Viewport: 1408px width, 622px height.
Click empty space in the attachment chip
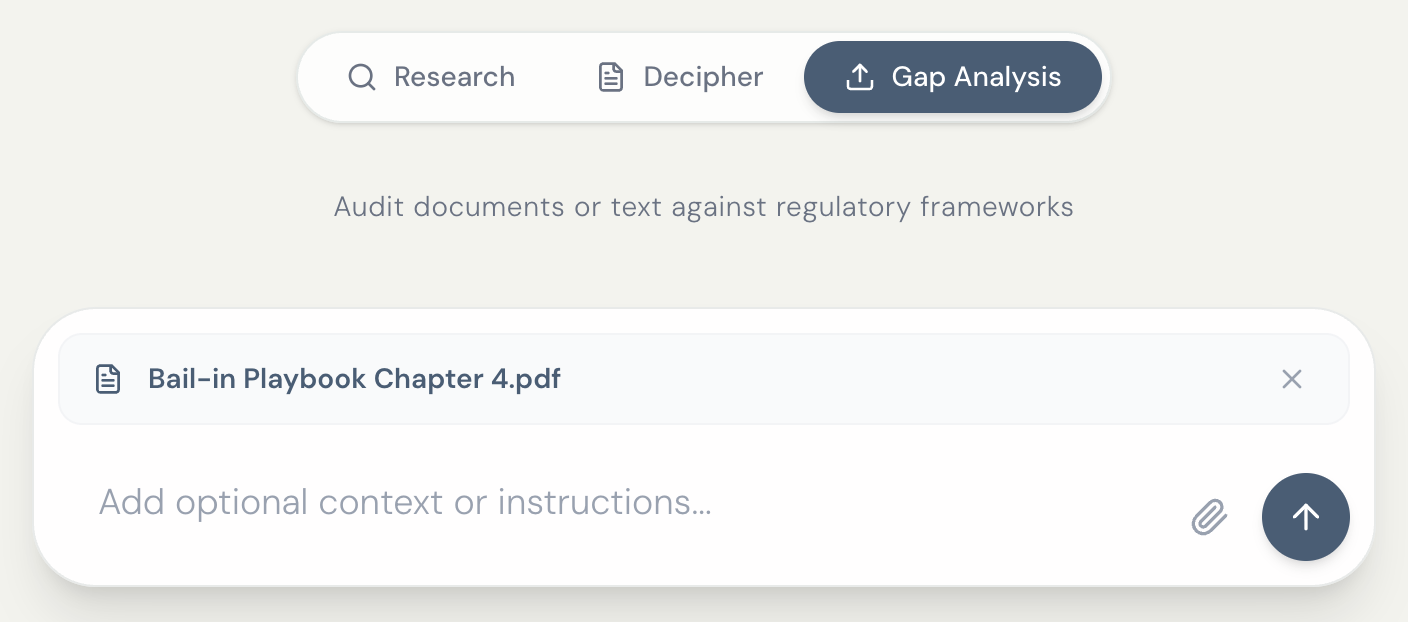point(900,379)
